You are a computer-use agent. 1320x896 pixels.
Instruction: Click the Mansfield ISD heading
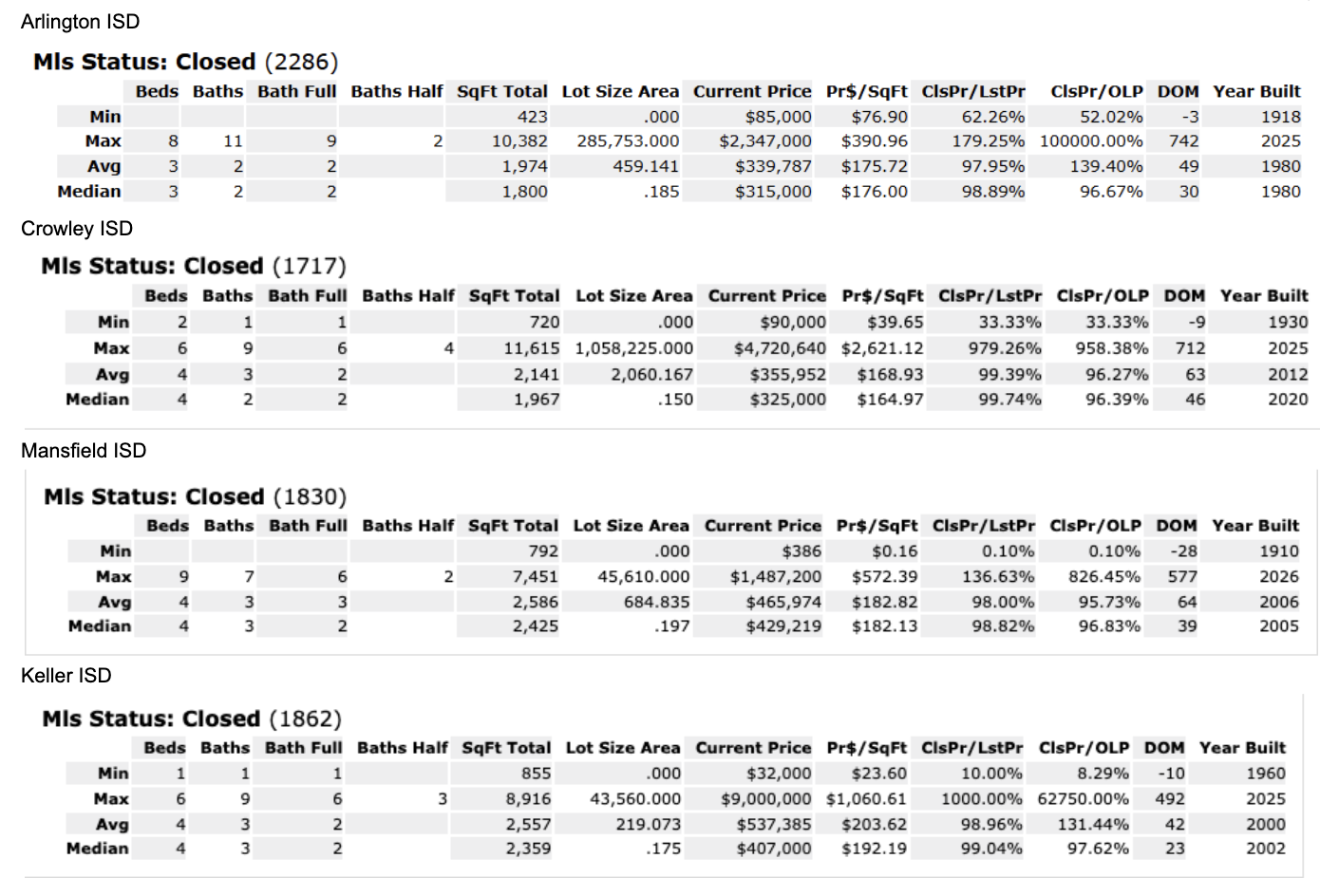coord(84,451)
